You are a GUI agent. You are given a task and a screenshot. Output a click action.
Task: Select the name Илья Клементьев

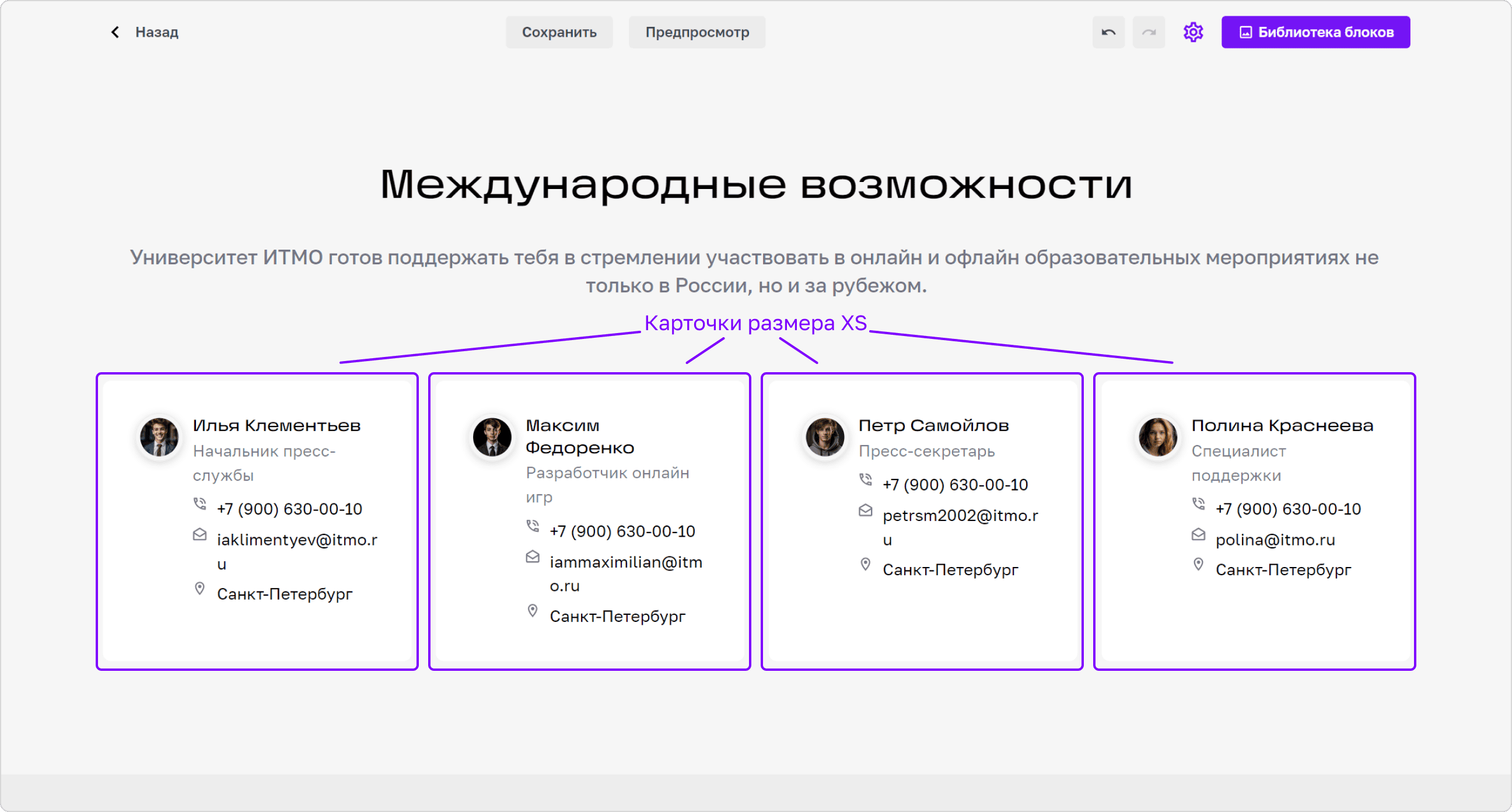coord(276,426)
